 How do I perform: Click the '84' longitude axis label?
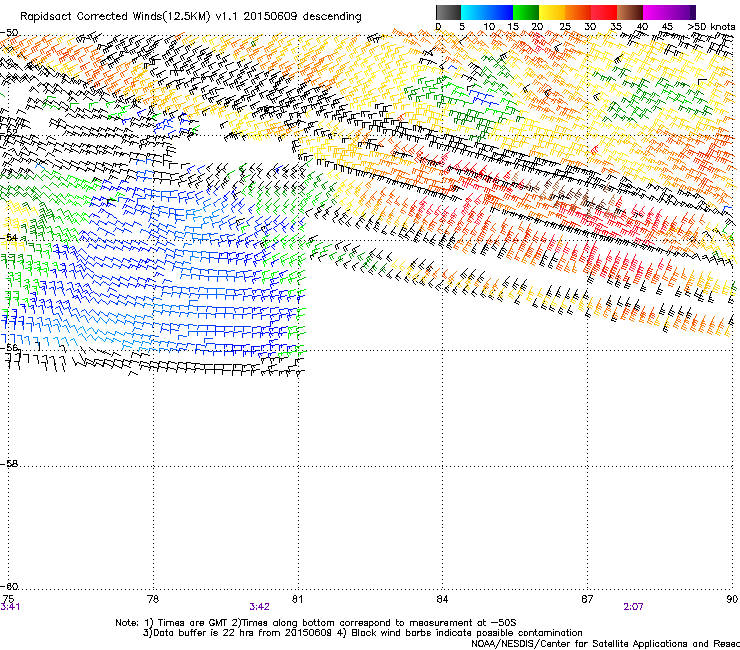[442, 599]
